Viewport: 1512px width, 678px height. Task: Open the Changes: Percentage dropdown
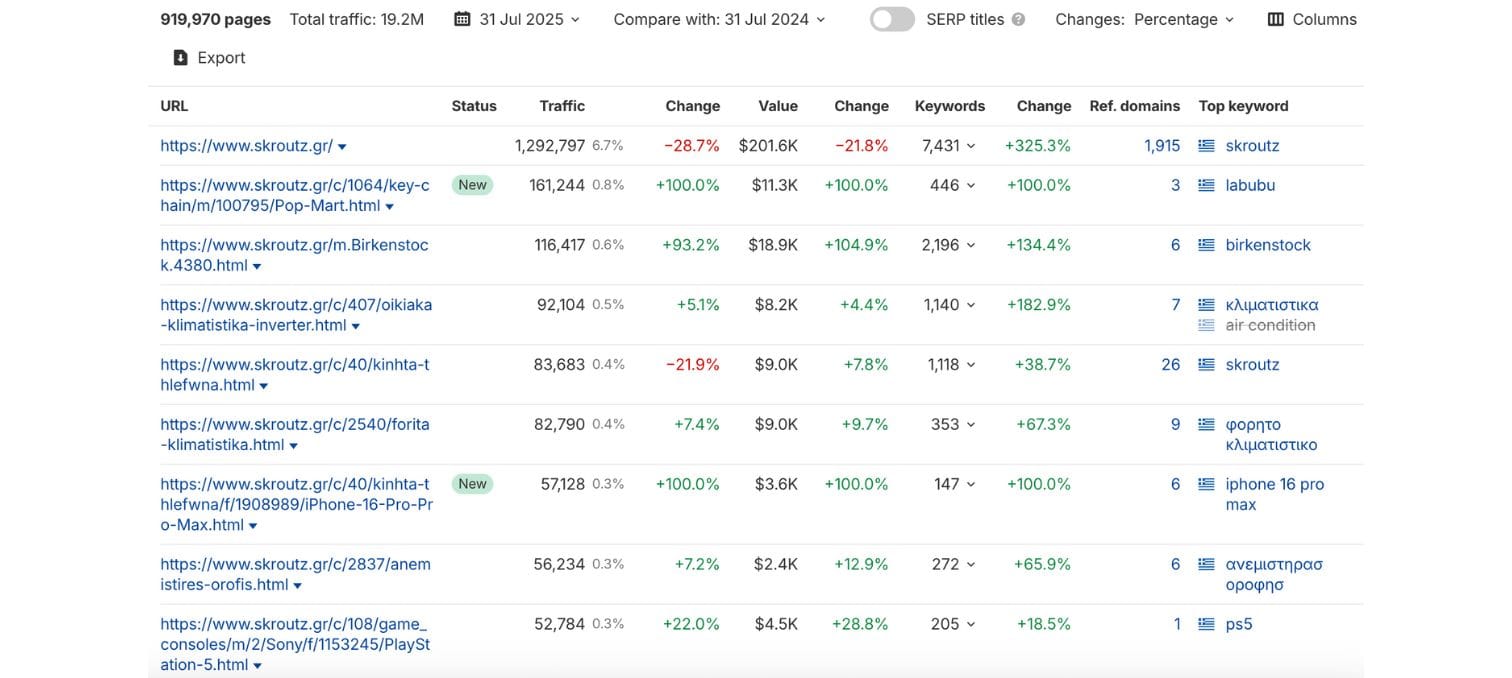[1144, 19]
